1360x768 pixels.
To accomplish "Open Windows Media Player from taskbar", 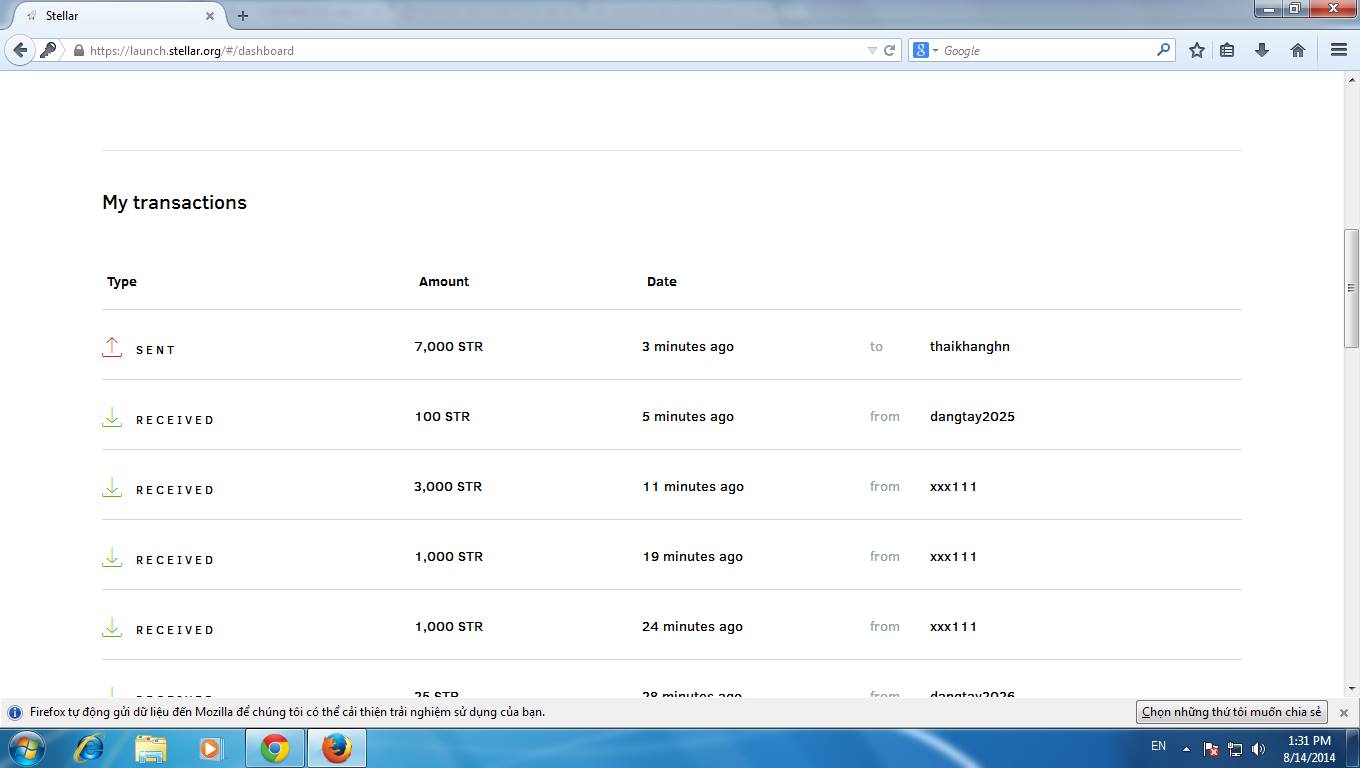I will (x=210, y=748).
